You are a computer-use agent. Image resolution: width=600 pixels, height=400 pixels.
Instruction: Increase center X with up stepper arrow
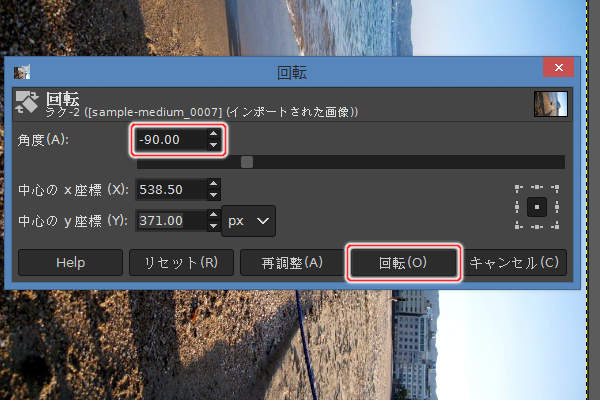point(214,184)
